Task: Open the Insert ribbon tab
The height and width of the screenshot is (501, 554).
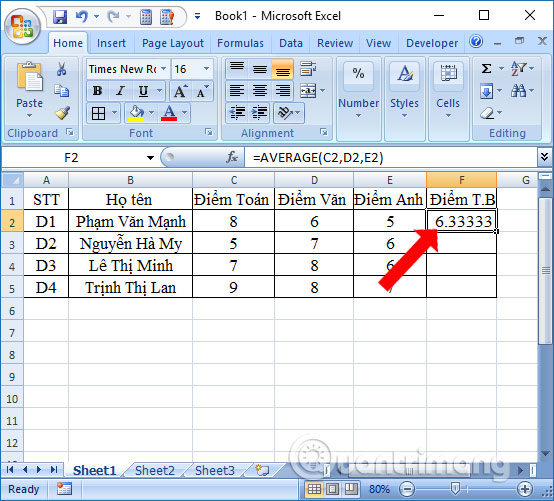Action: (x=111, y=43)
